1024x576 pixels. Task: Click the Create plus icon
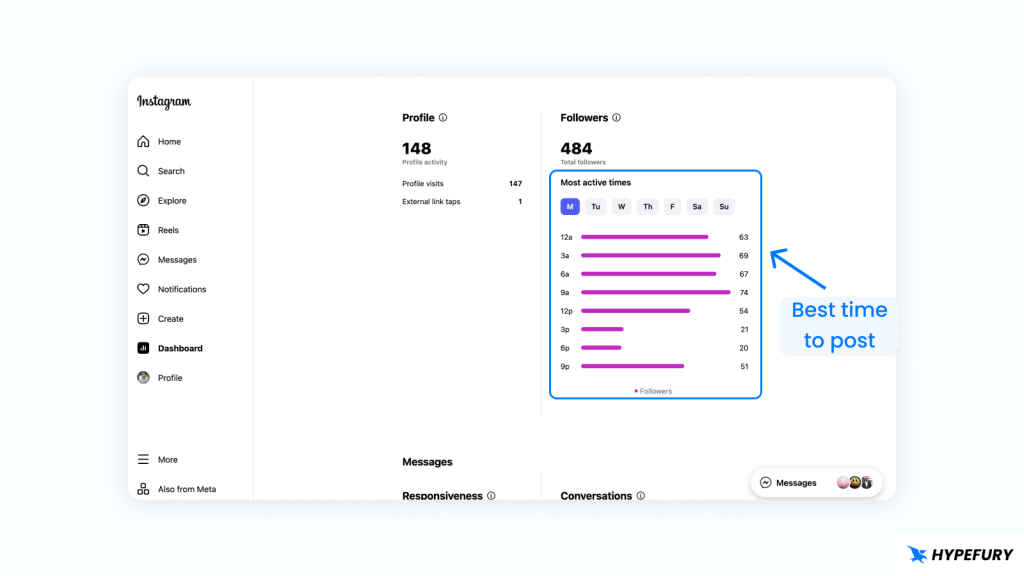pyautogui.click(x=143, y=319)
